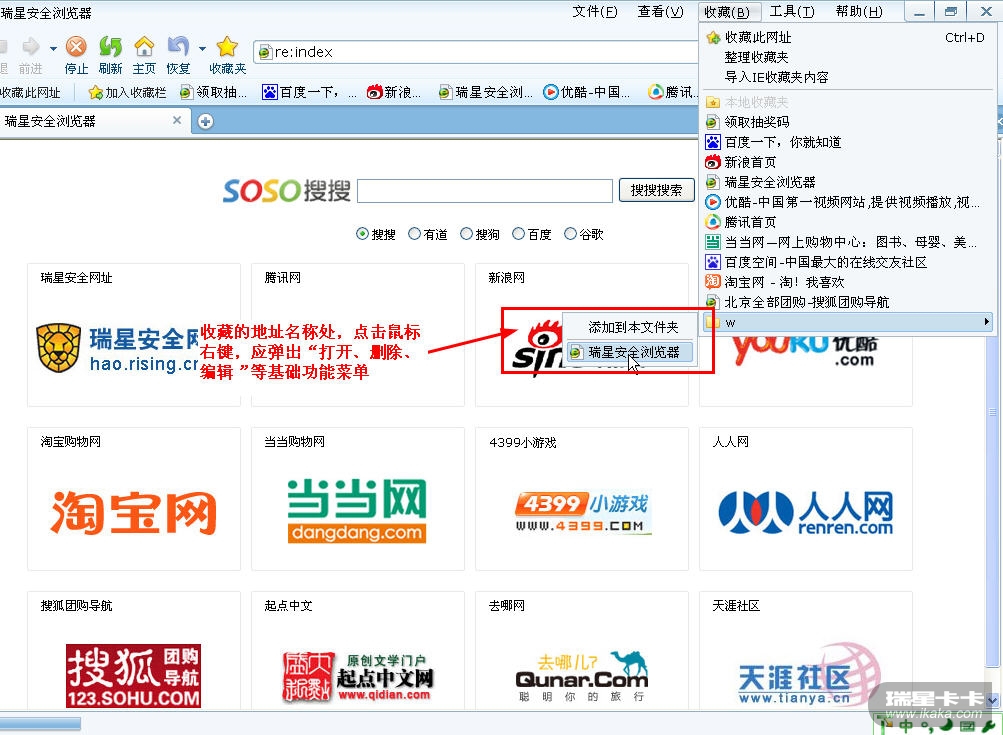Open the 工具(T) menu

792,12
